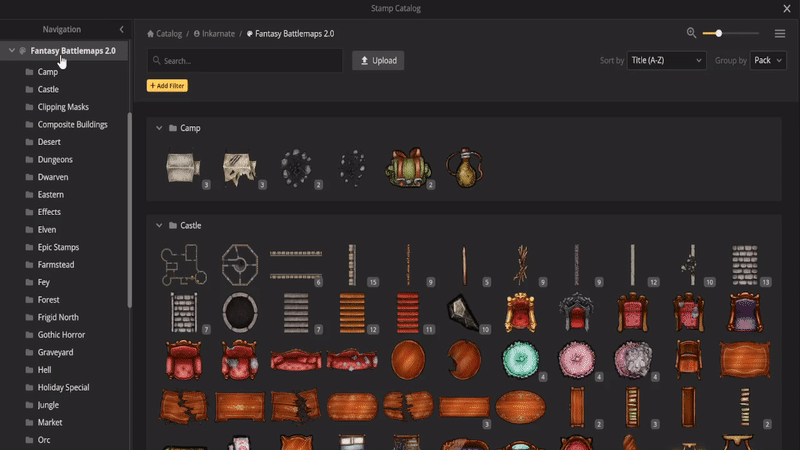The image size is (800, 450).
Task: Open the Sort by Title dropdown
Action: [x=666, y=60]
